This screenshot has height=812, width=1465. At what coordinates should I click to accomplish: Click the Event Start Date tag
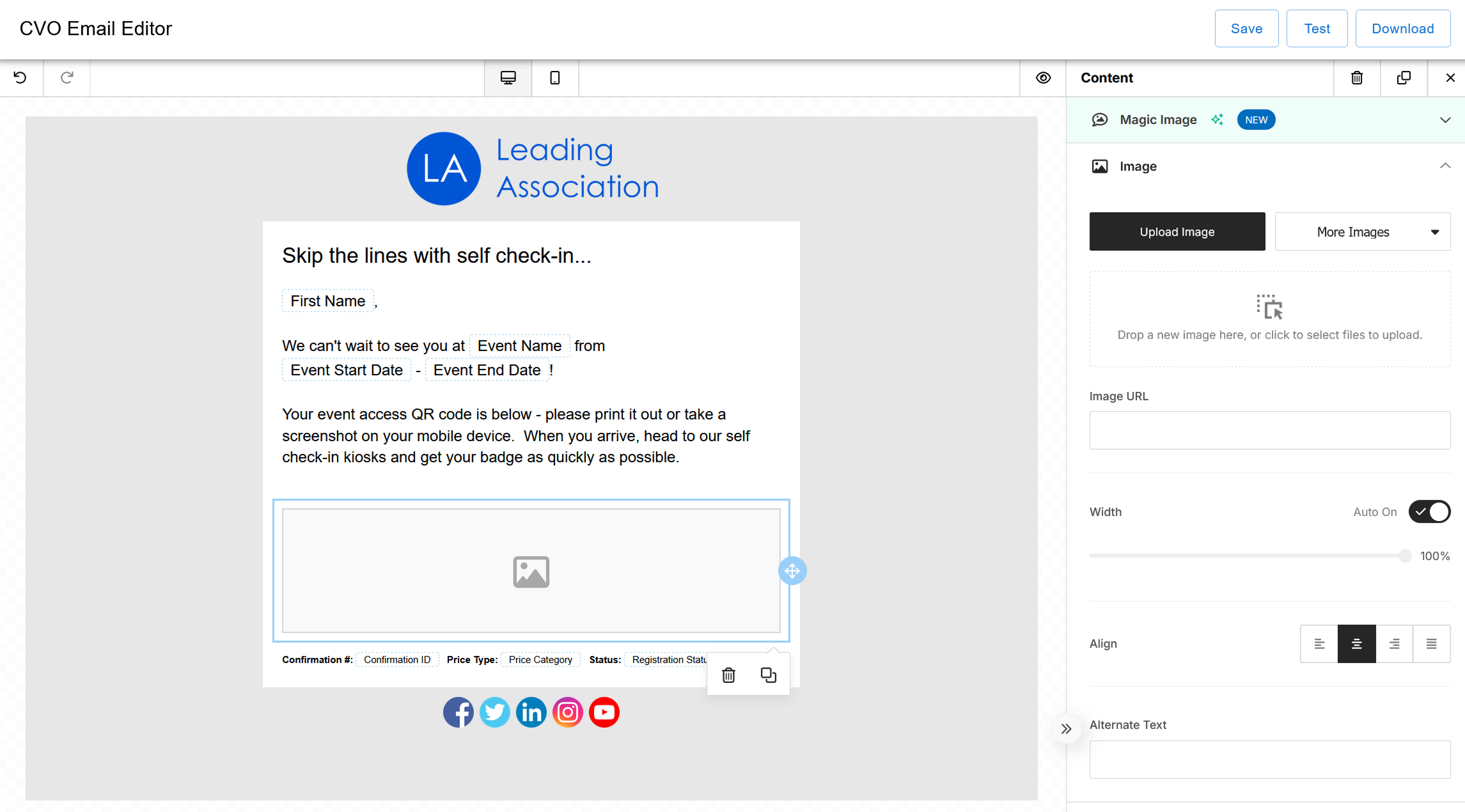tap(347, 370)
